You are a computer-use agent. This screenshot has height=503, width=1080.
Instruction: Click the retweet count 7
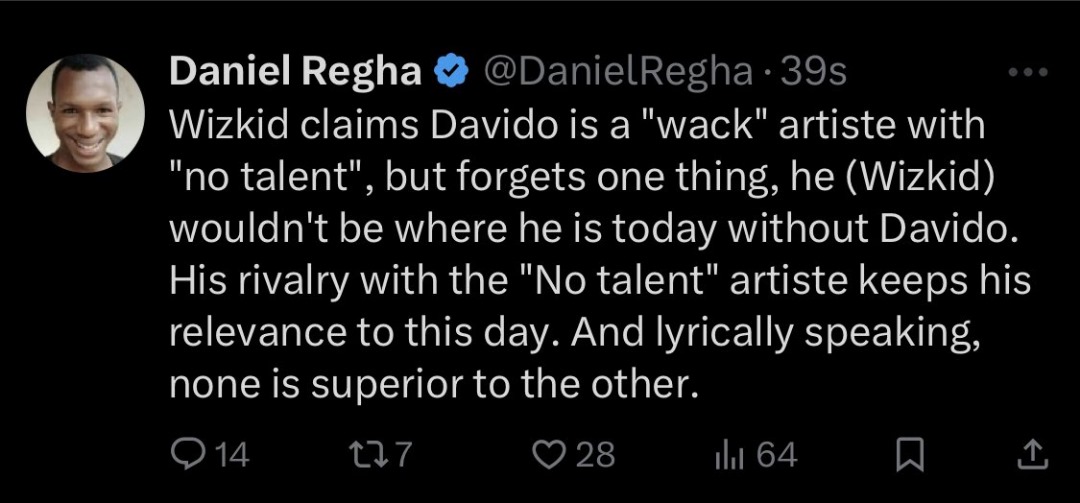402,456
